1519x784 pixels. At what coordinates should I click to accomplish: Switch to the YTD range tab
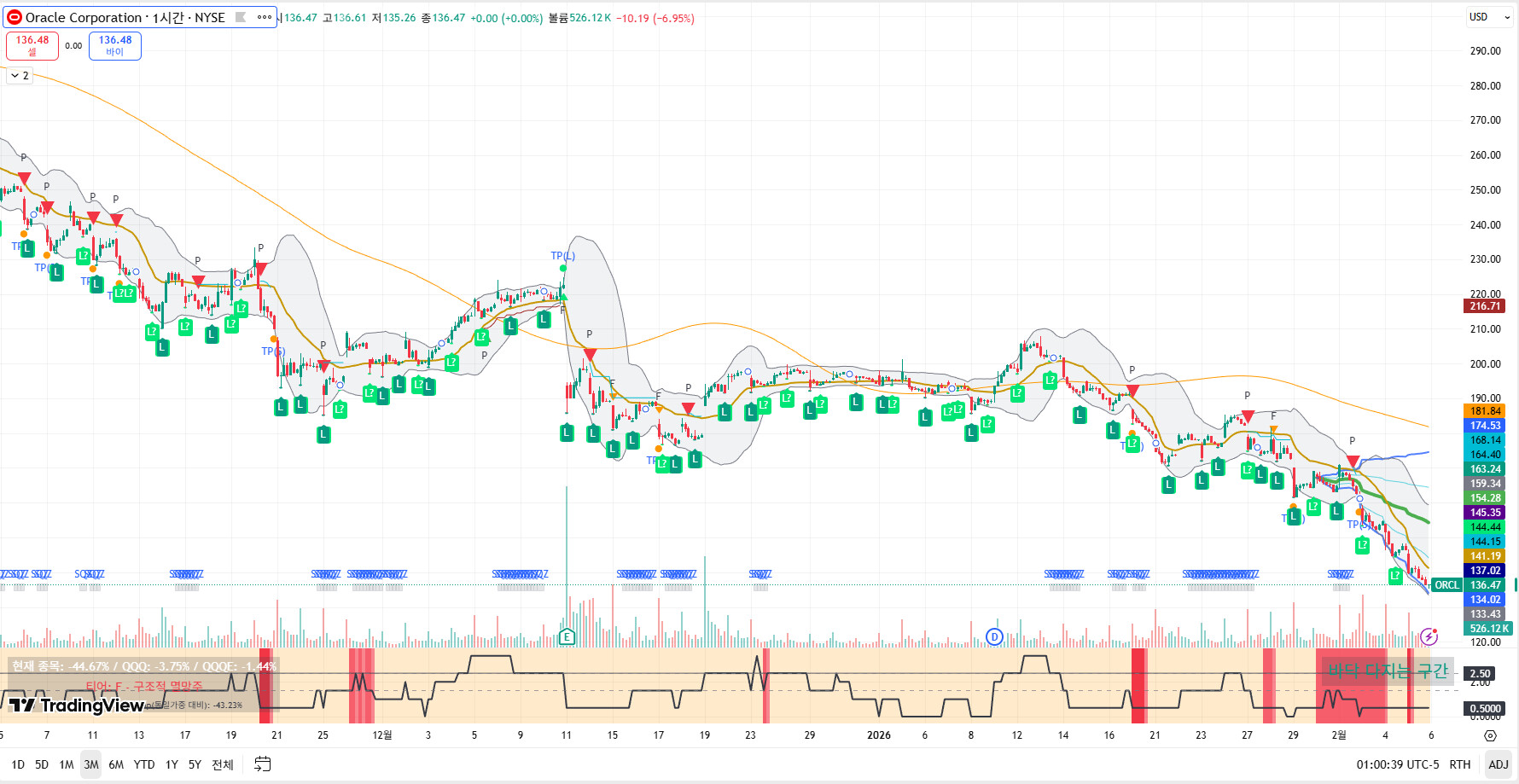tap(144, 764)
